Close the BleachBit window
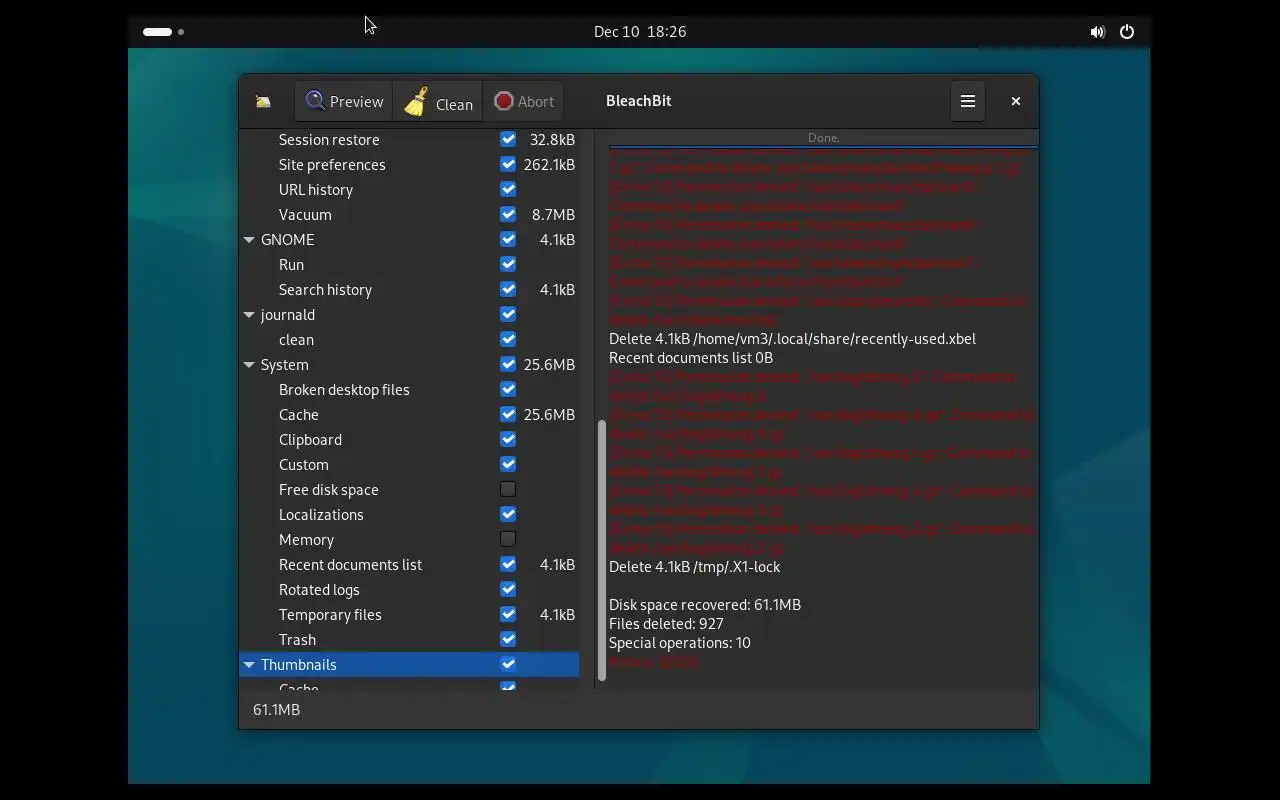Viewport: 1280px width, 800px height. tap(1015, 101)
